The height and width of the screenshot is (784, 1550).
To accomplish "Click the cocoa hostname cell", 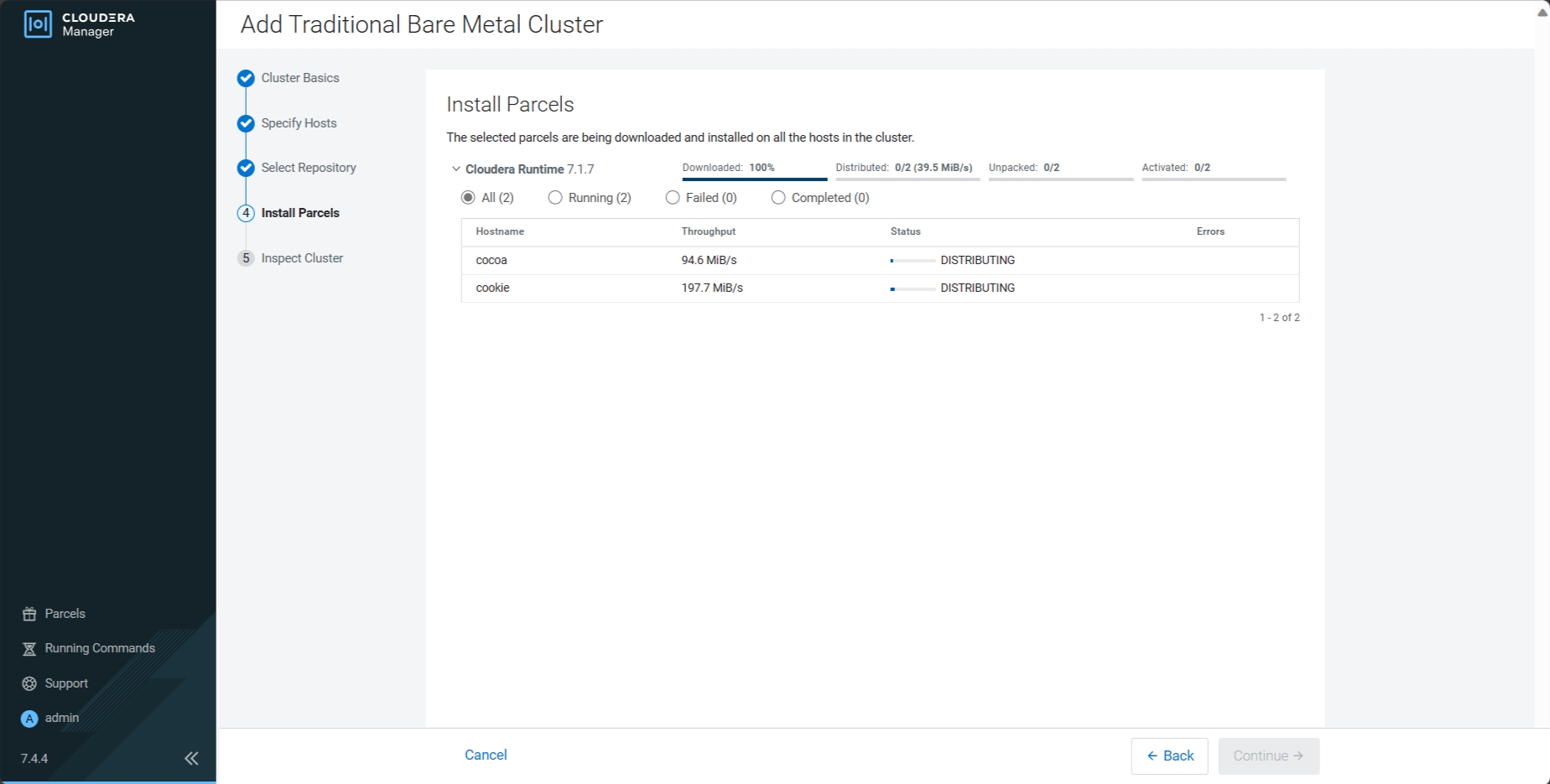I will point(492,260).
